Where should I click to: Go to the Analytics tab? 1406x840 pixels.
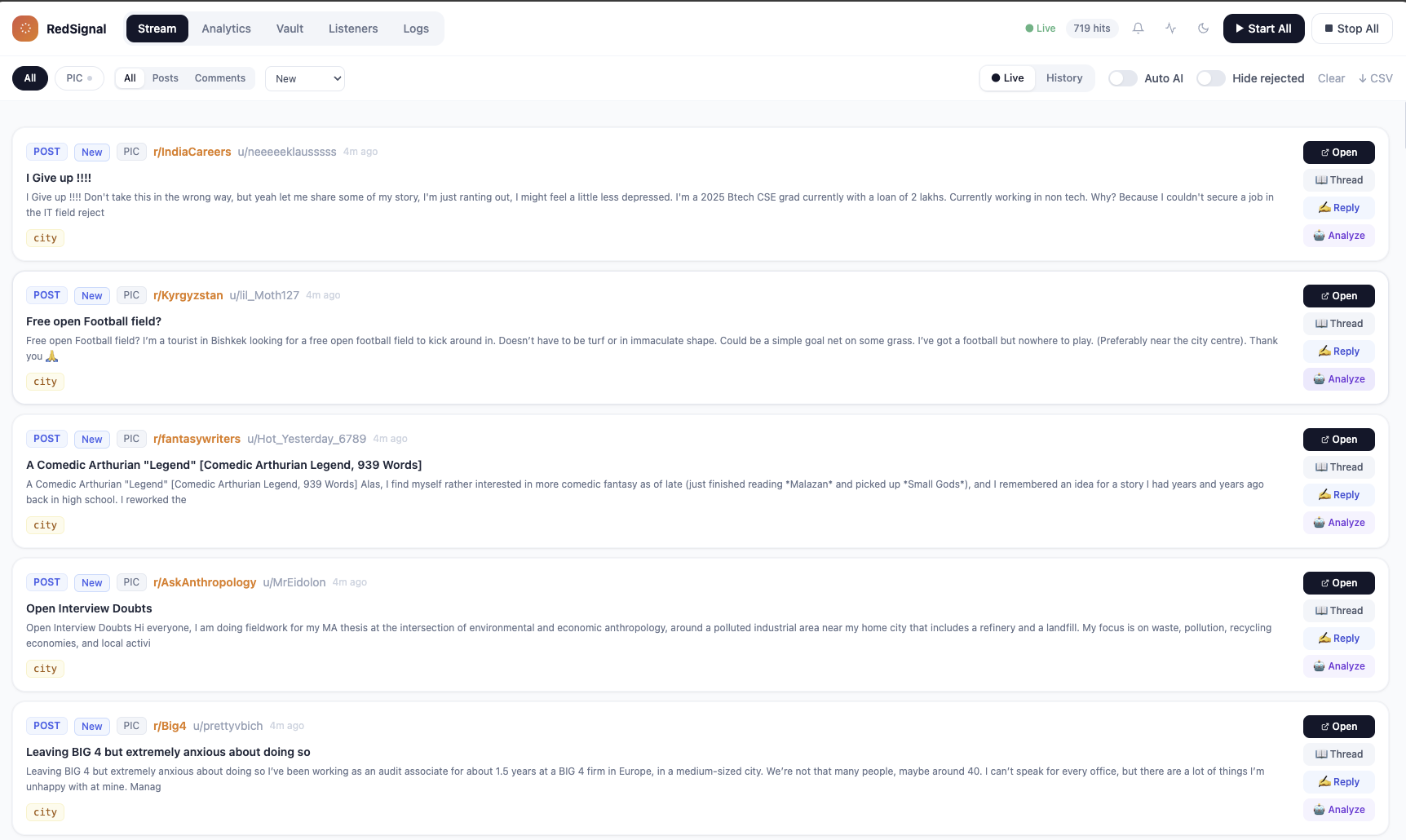227,29
